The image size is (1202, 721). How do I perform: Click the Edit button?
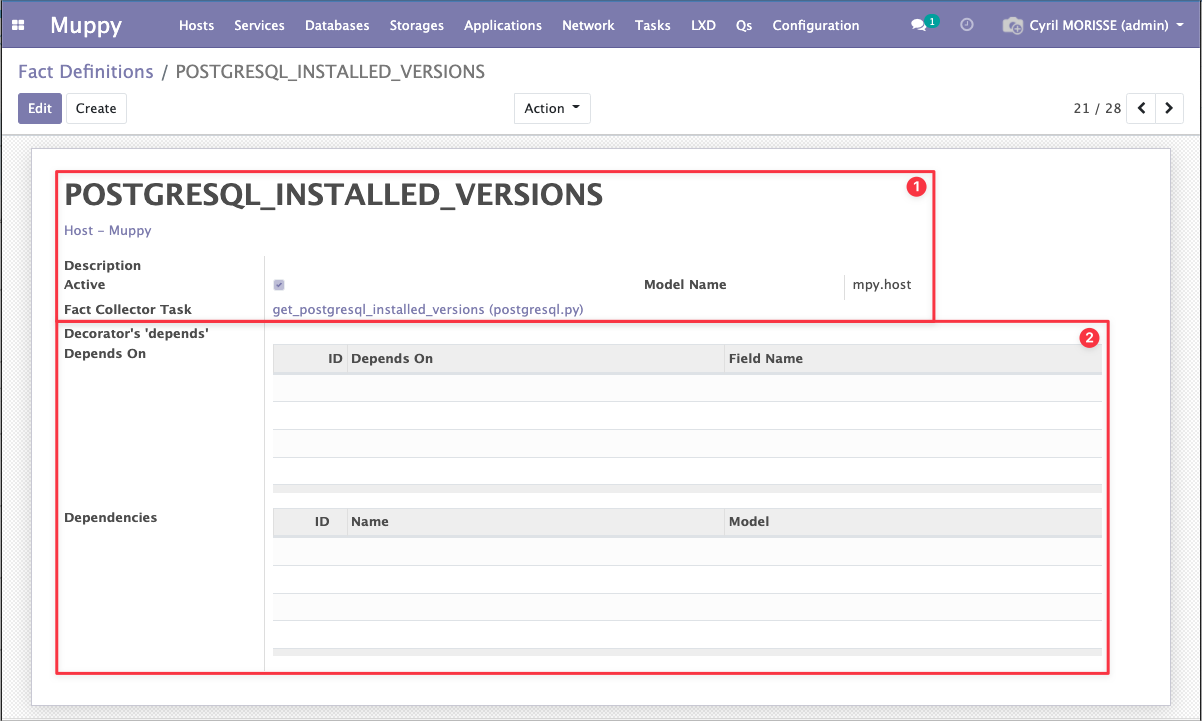40,108
